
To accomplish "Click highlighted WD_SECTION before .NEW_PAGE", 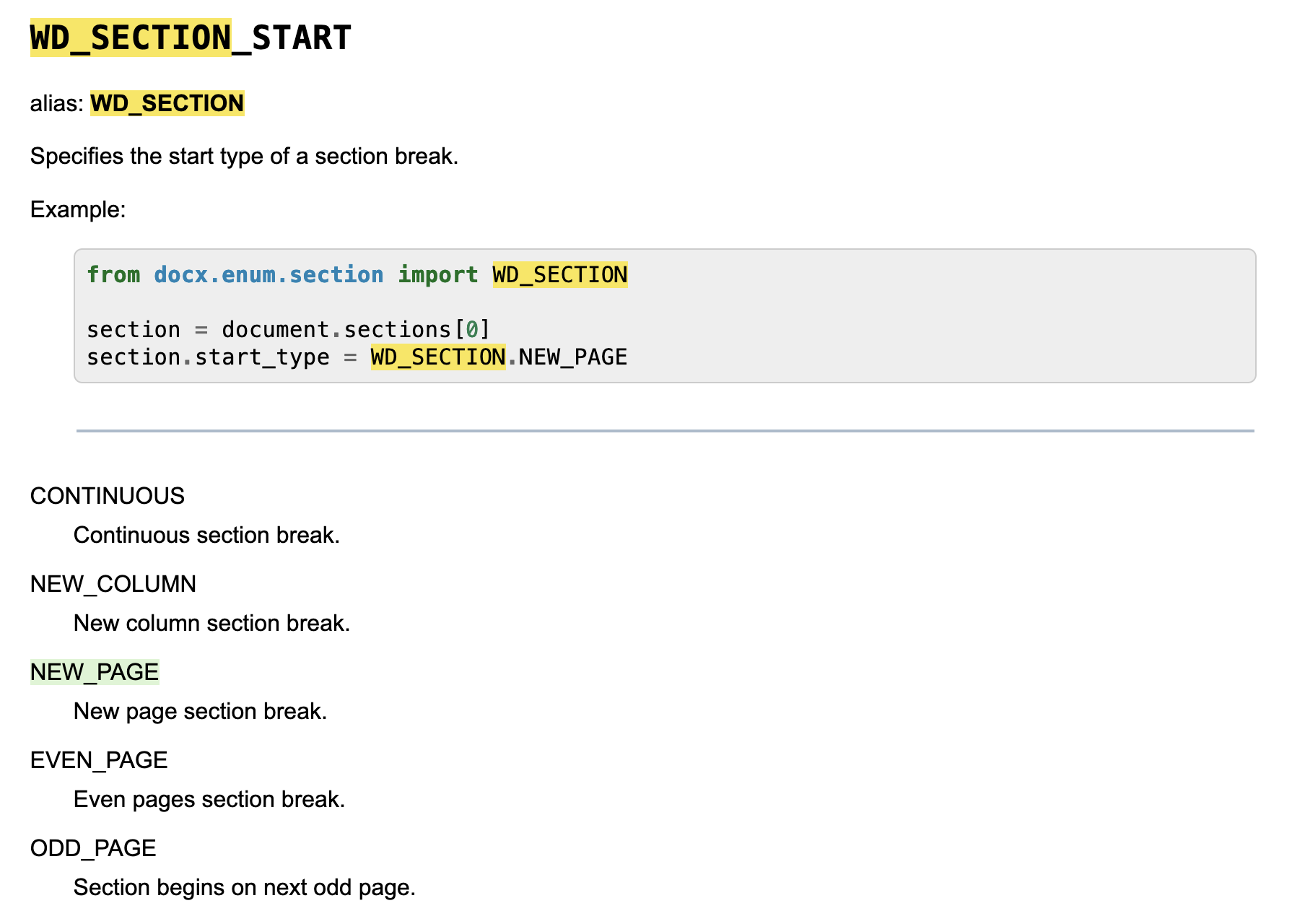I will (438, 357).
